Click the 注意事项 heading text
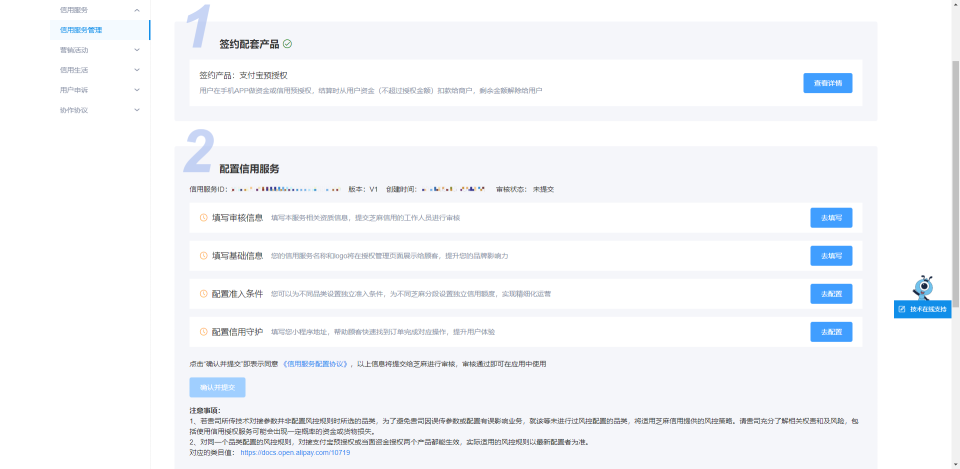 pyautogui.click(x=205, y=410)
